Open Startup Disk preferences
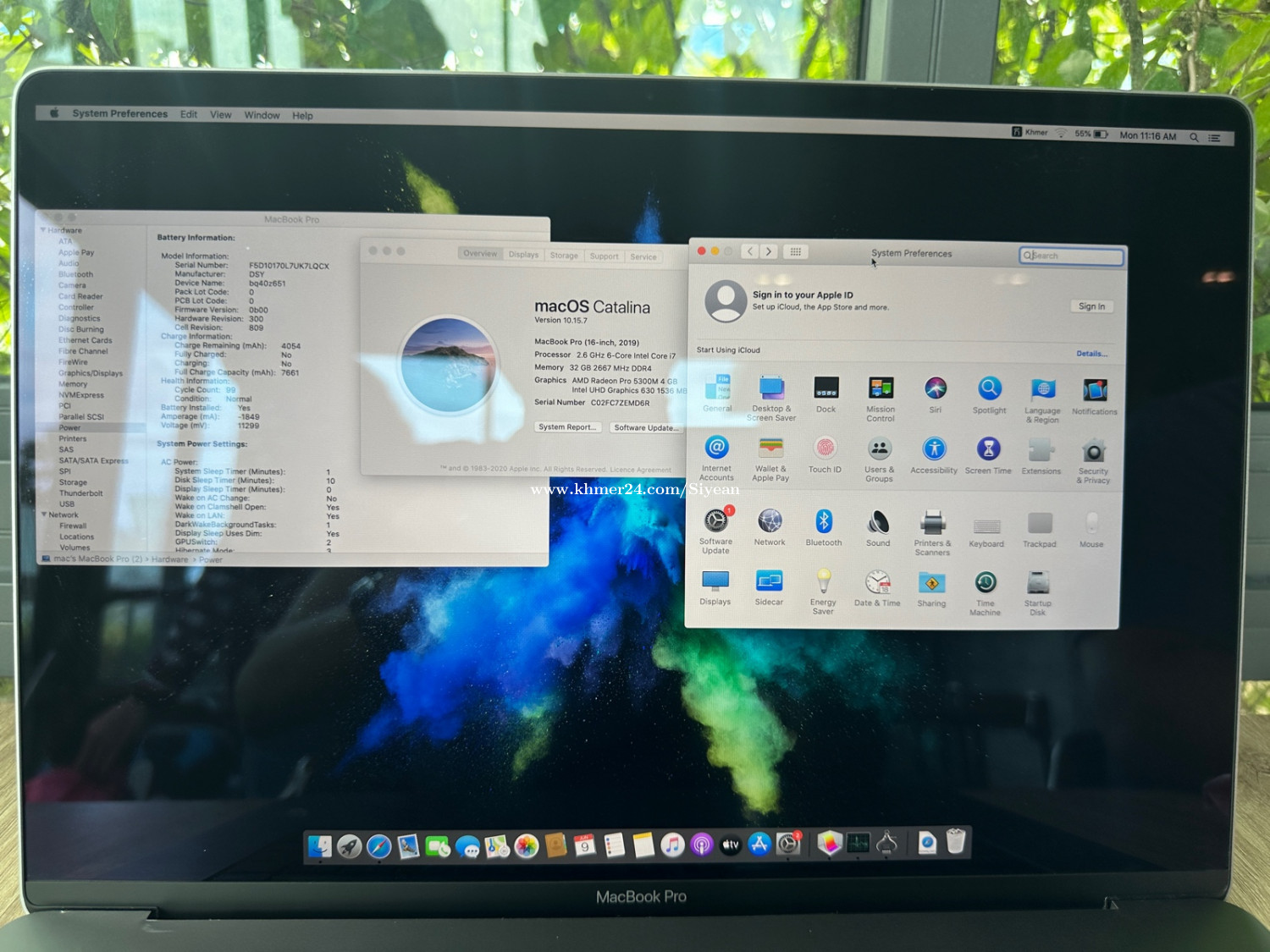The height and width of the screenshot is (952, 1270). pyautogui.click(x=1038, y=593)
